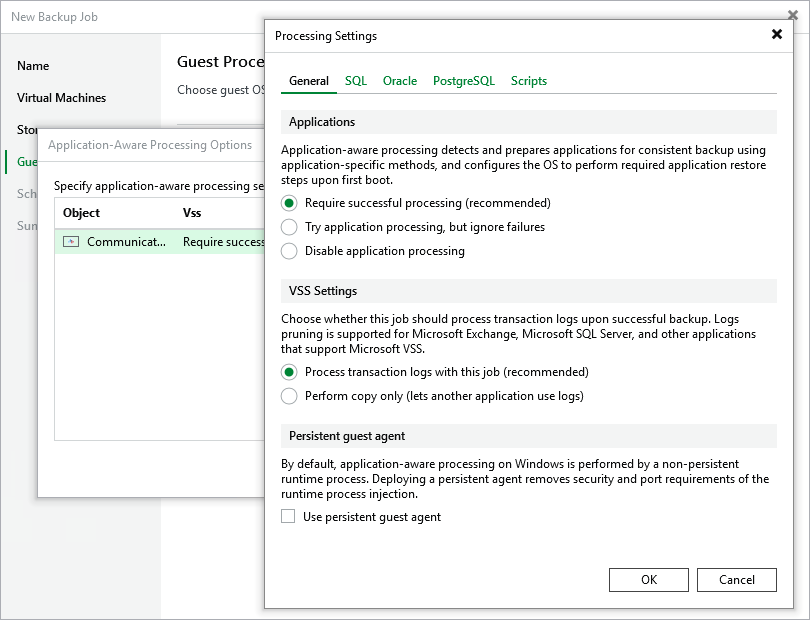Close the Processing Settings dialog

click(776, 34)
